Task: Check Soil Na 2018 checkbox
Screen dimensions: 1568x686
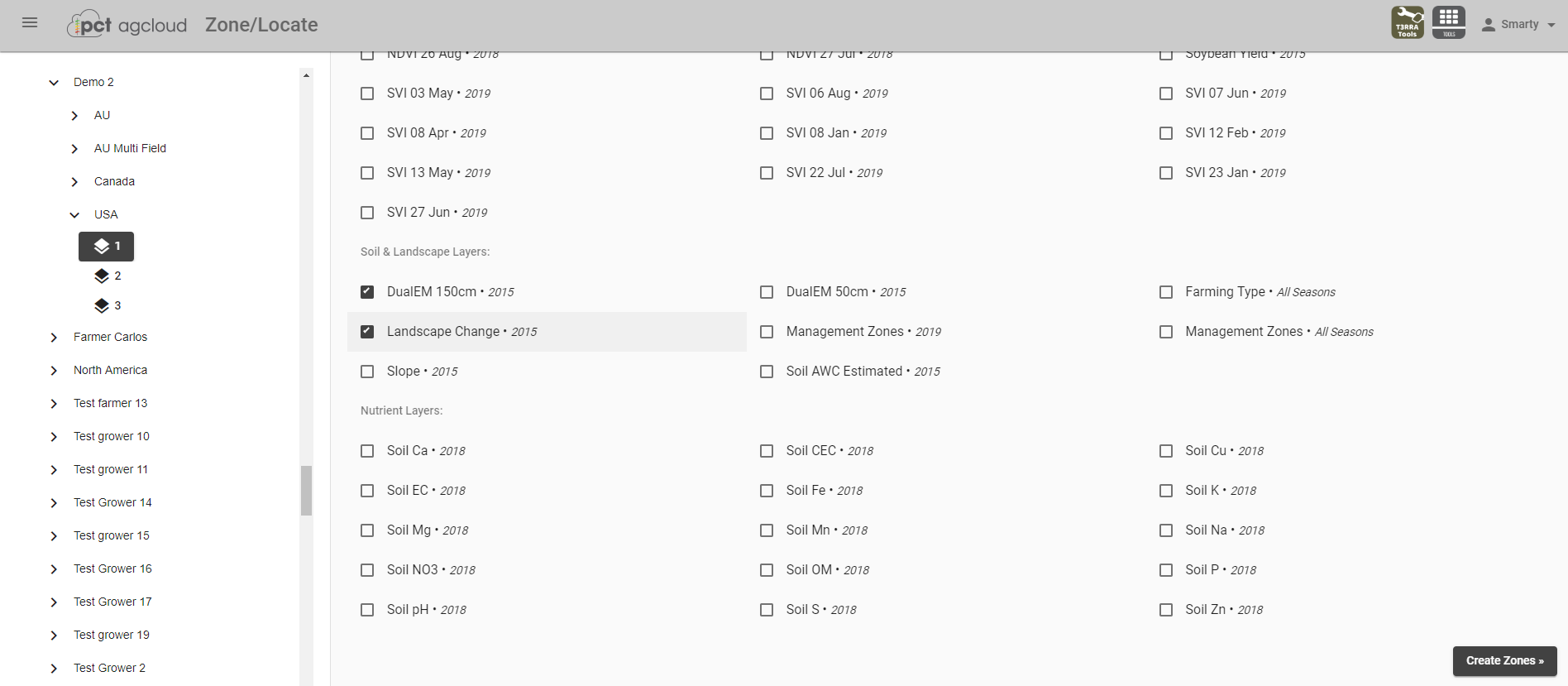Action: coord(1166,530)
